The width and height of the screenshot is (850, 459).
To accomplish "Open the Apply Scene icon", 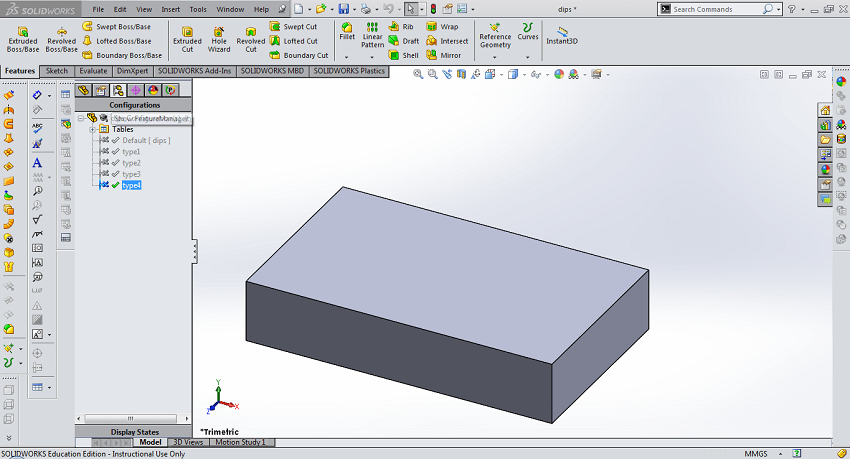I will click(574, 74).
